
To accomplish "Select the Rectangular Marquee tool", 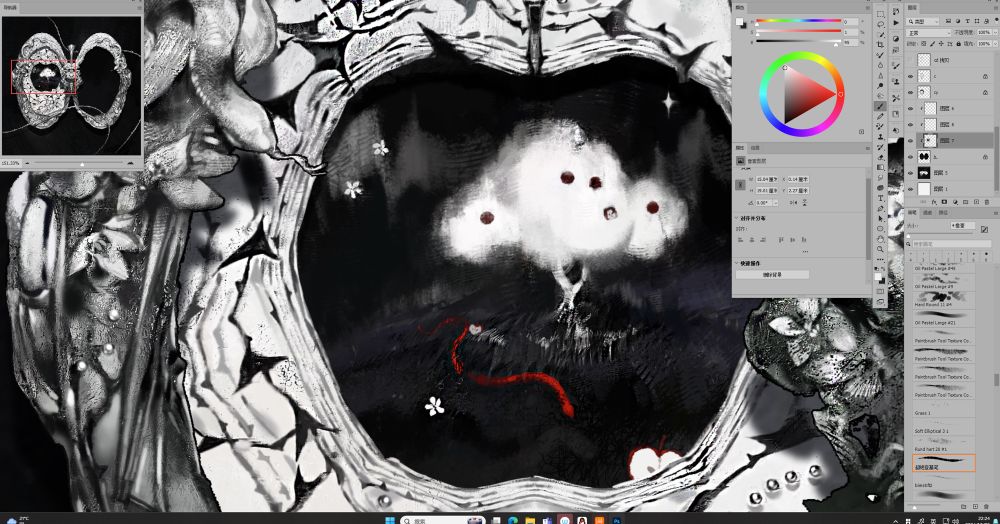I will (x=880, y=13).
